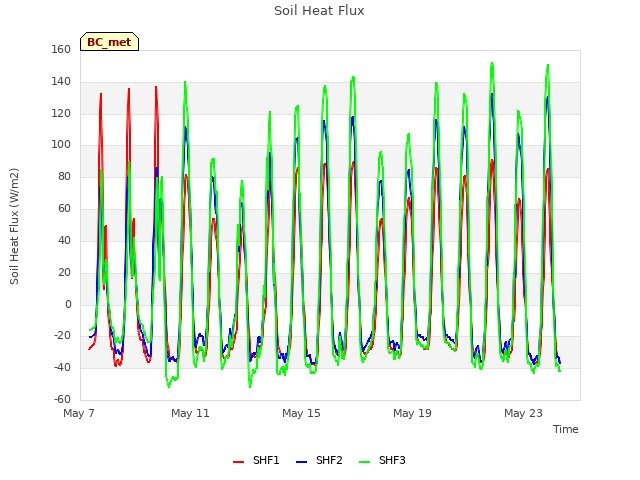Click the red SHF1 legend swatch
The image size is (640, 480).
(x=238, y=462)
